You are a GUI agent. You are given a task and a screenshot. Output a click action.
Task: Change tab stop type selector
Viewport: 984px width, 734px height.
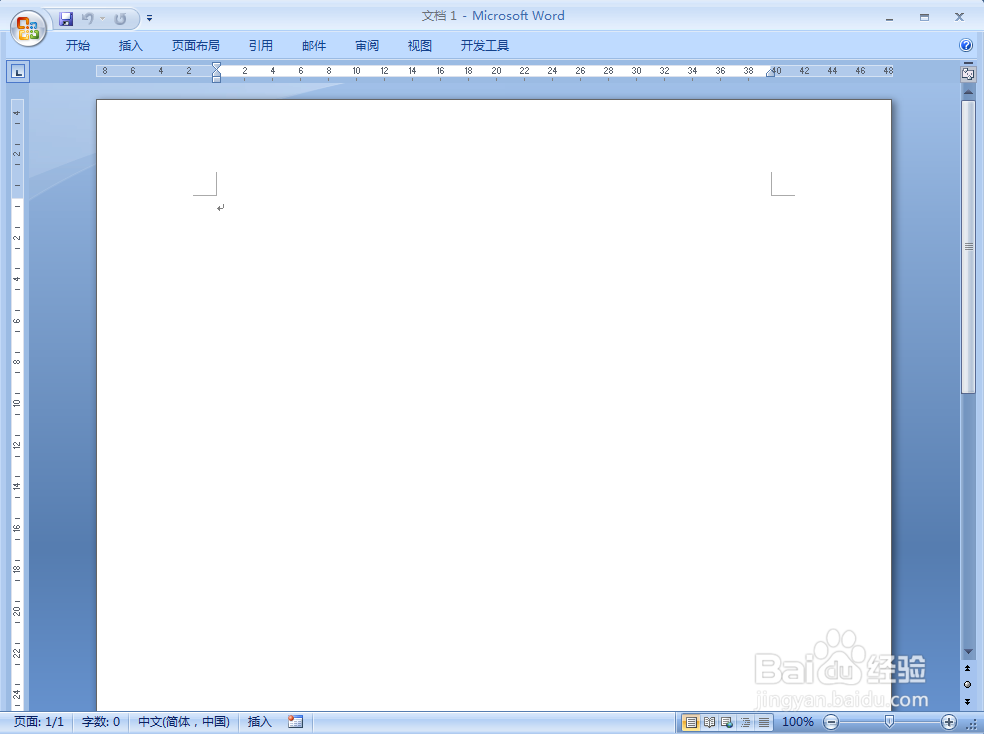tap(19, 72)
